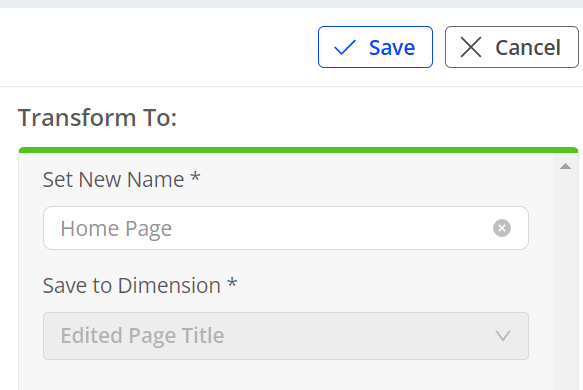Click the X icon on Cancel
The width and height of the screenshot is (583, 390).
(x=471, y=47)
